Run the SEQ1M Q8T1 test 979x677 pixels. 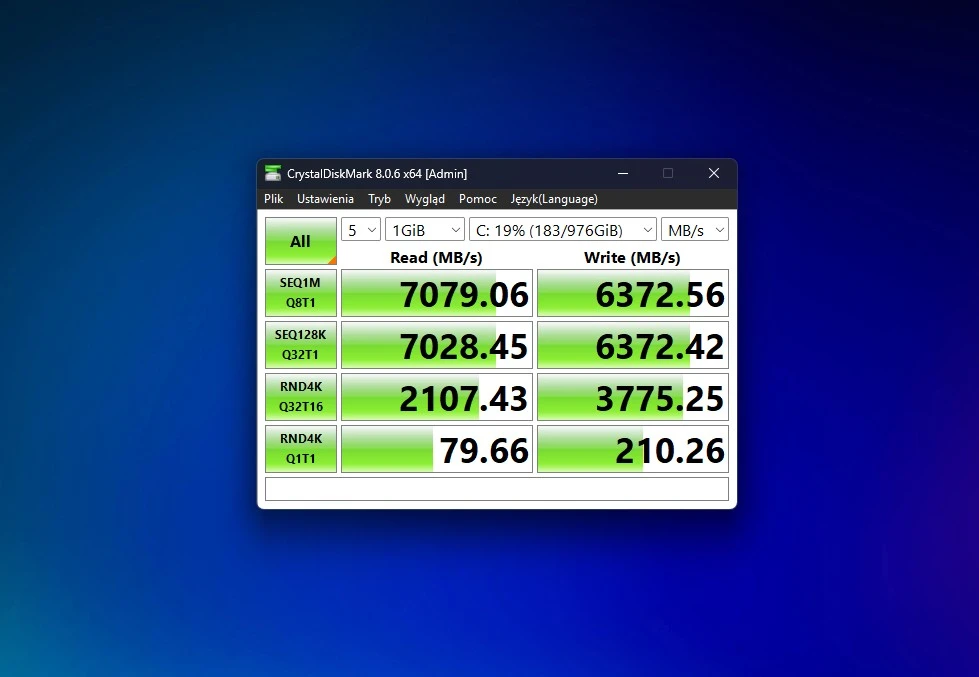[300, 292]
